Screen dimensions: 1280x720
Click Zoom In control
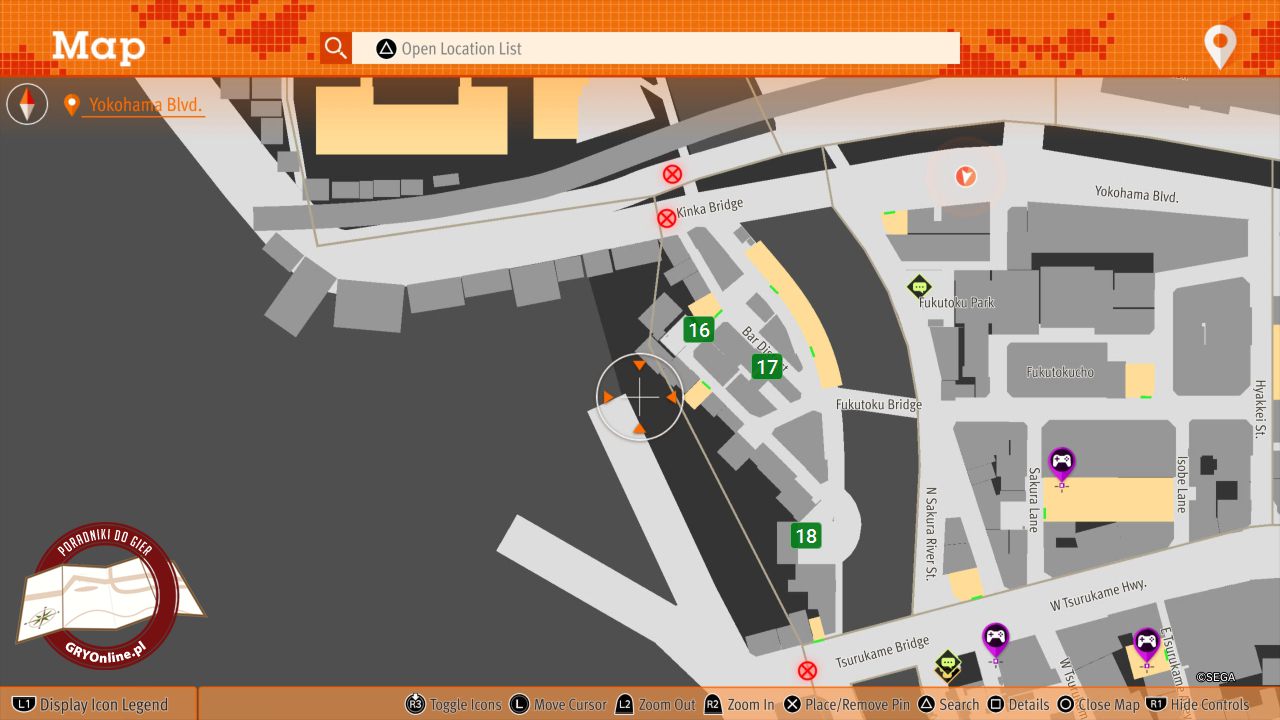[739, 704]
